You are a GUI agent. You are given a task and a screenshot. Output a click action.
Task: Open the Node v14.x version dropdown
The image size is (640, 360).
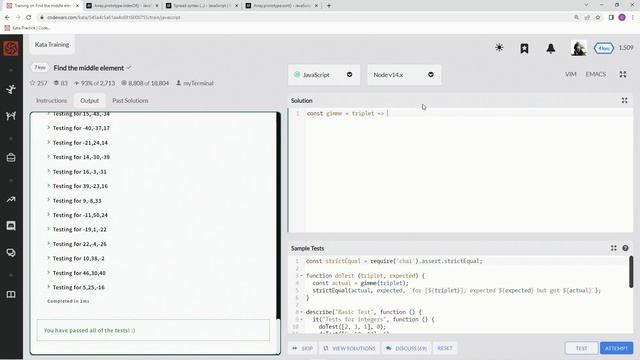[404, 75]
